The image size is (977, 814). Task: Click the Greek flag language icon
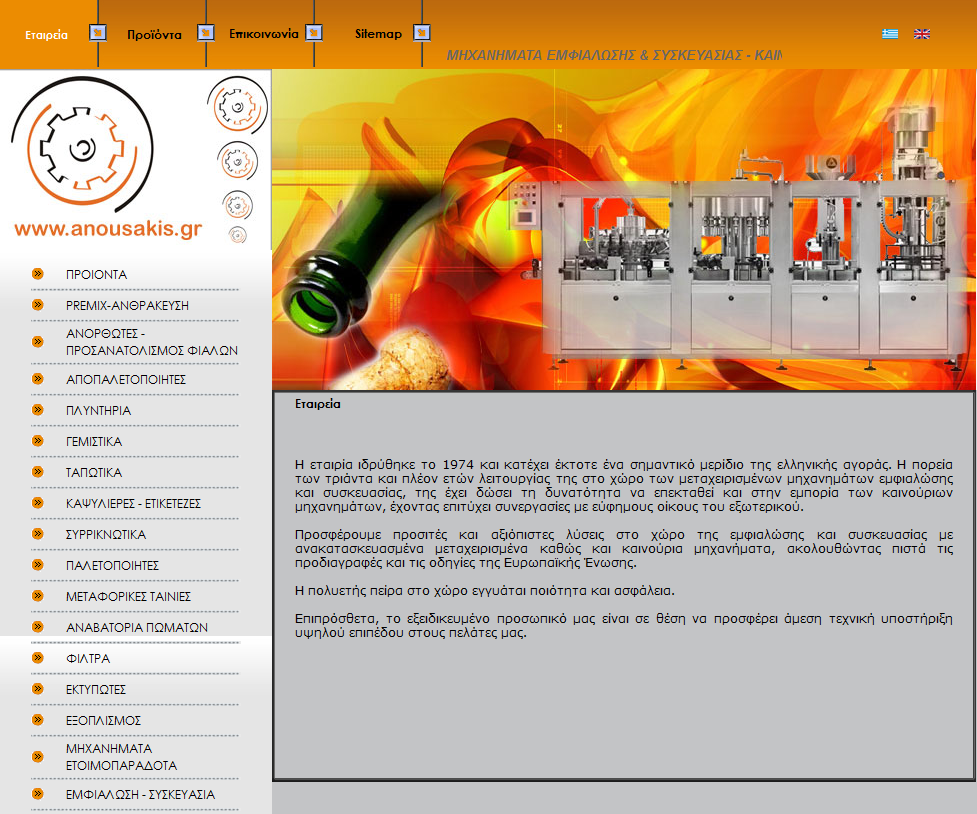click(890, 34)
